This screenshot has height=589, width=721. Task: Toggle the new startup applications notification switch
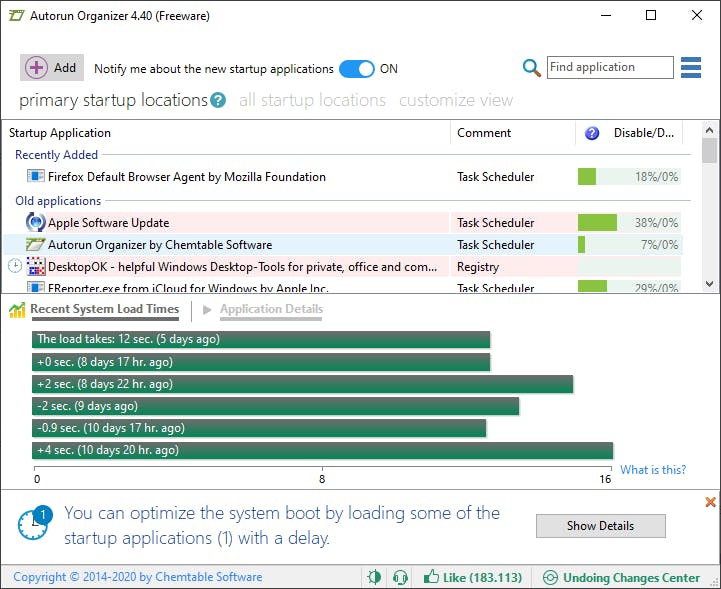357,69
